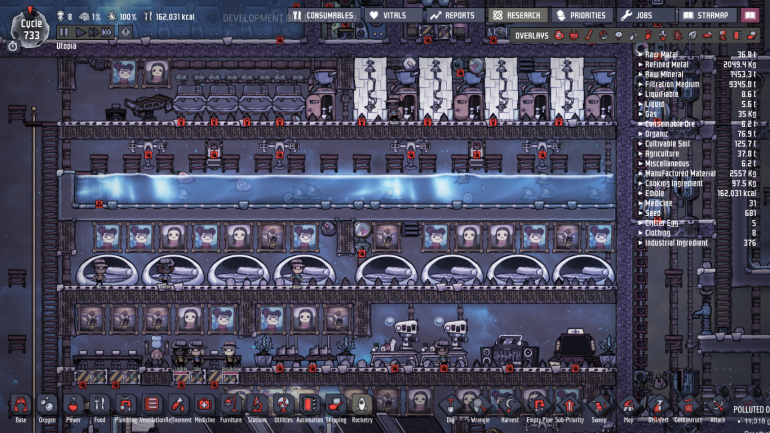
Task: Open the Research screen
Action: [x=517, y=15]
